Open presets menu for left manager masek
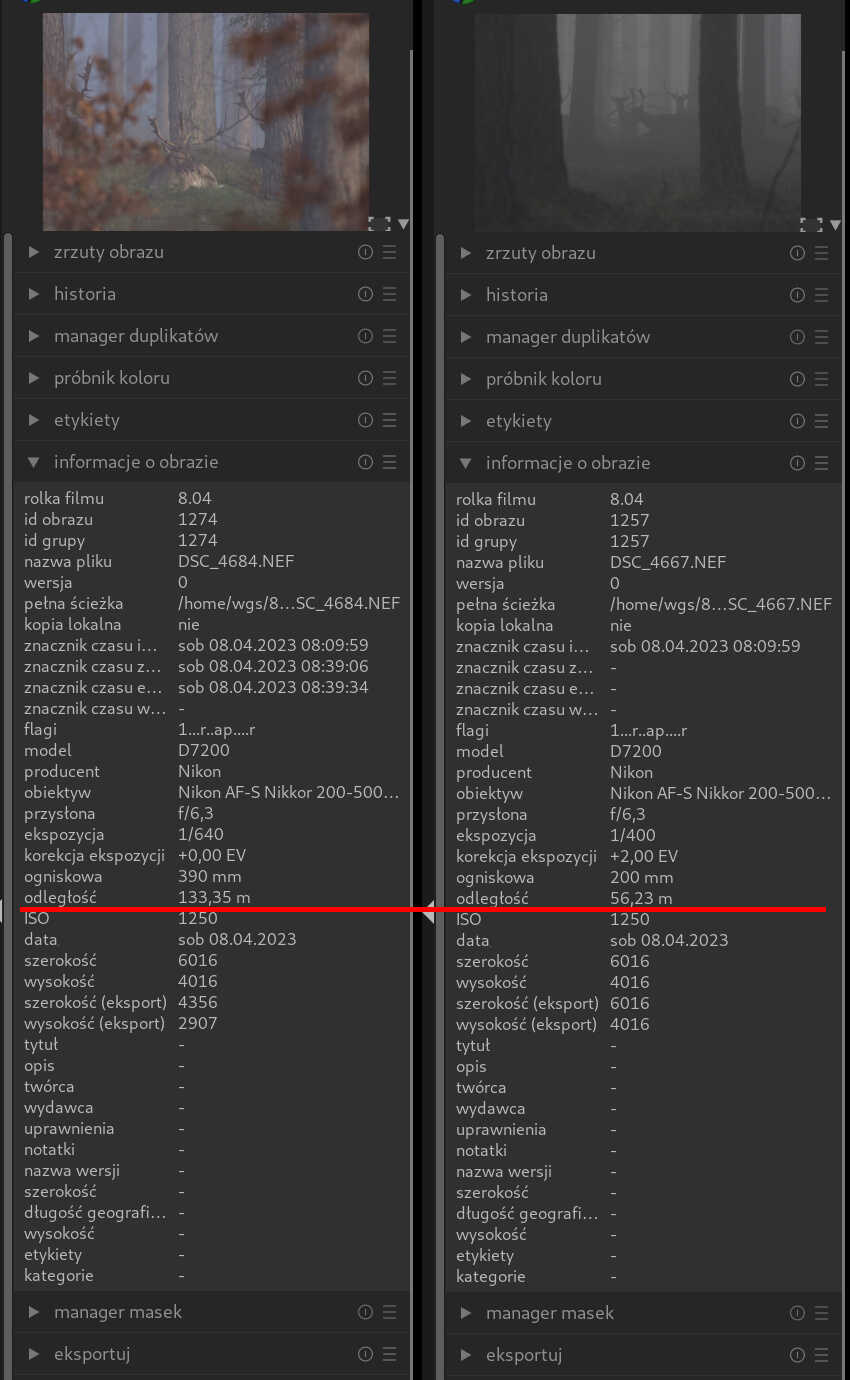Image resolution: width=850 pixels, height=1380 pixels. click(389, 1312)
